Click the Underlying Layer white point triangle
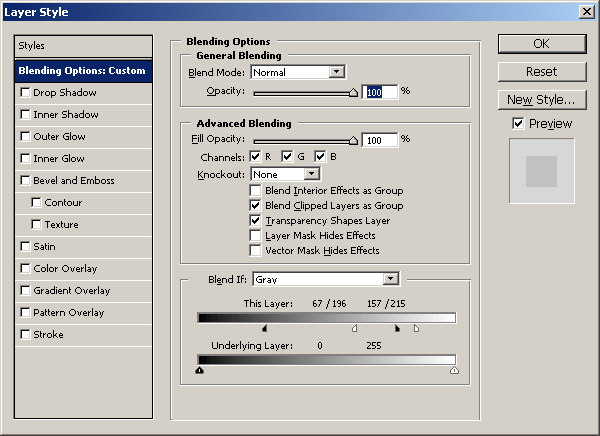The image size is (600, 436). [455, 369]
